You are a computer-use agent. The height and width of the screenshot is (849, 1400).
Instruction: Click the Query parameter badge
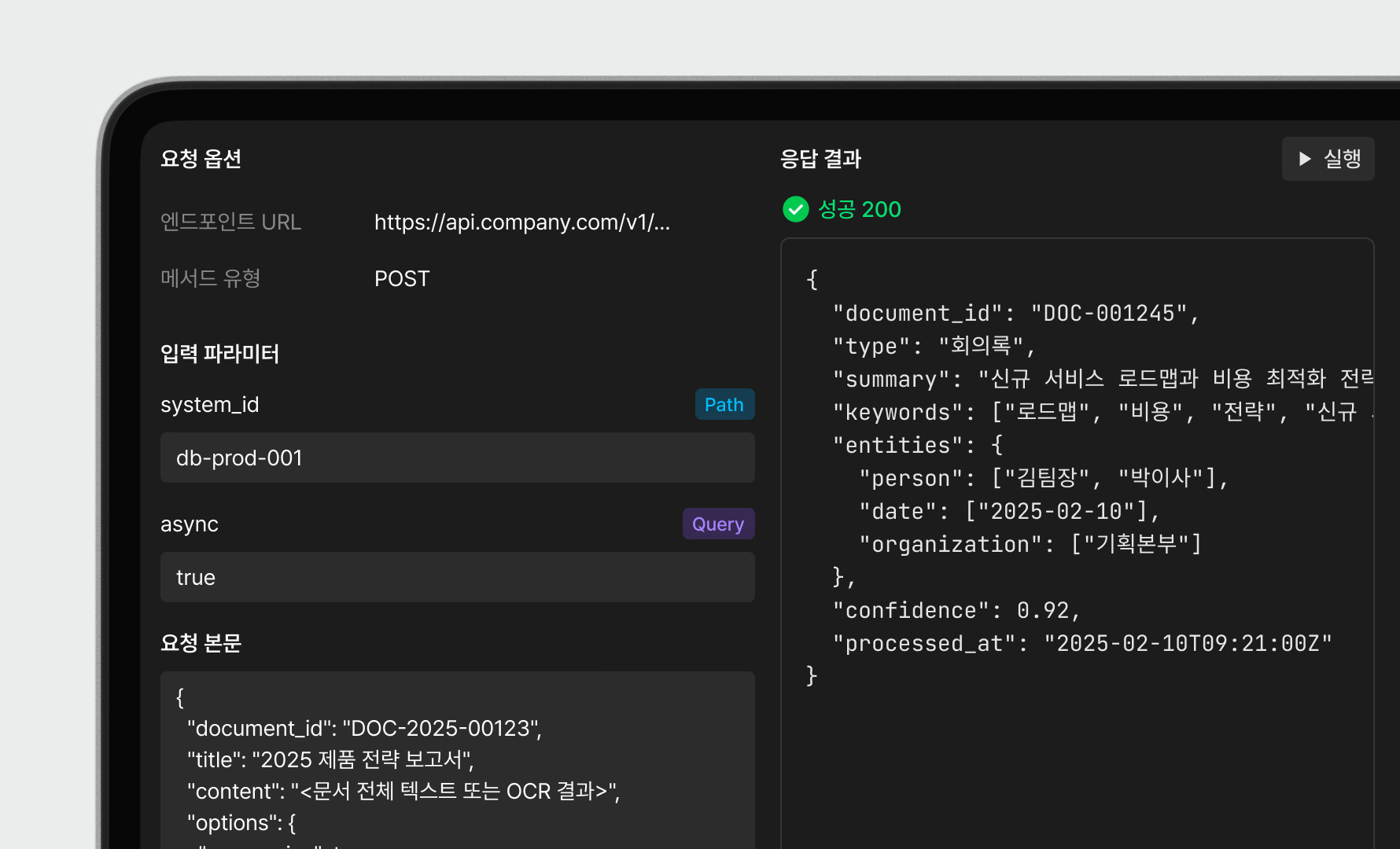click(x=717, y=524)
